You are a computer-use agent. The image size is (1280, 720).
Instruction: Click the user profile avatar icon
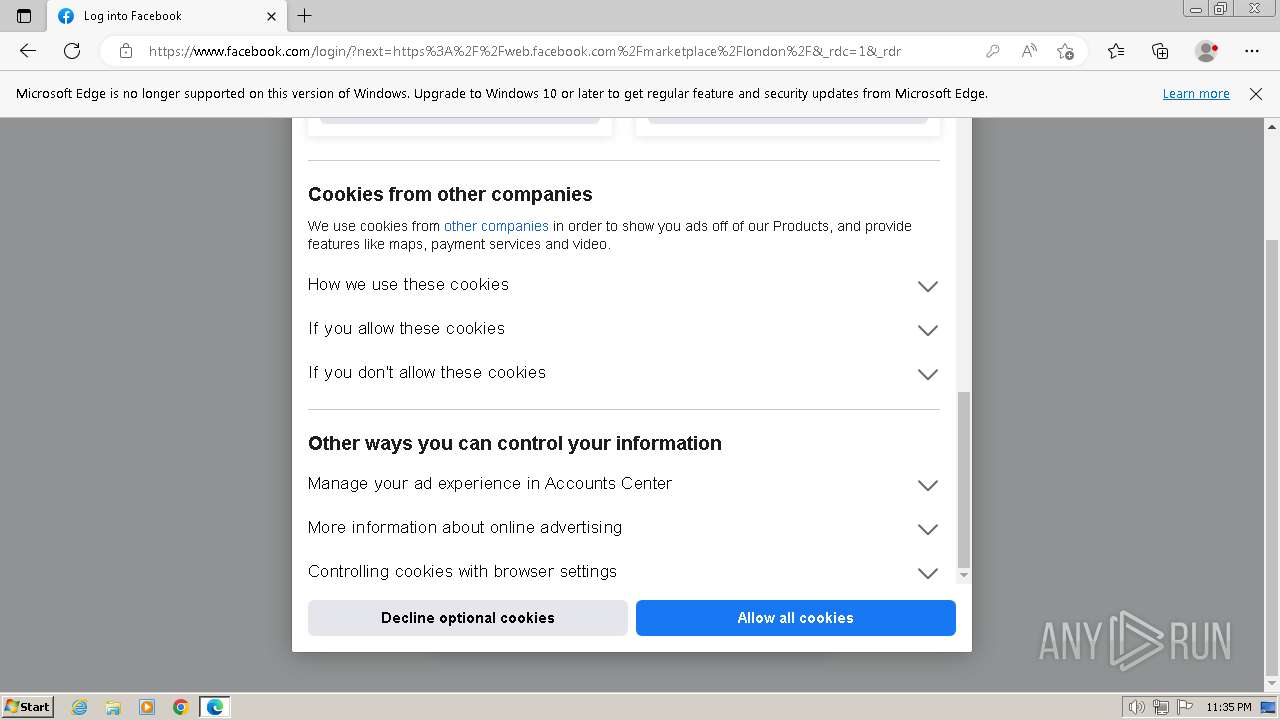pyautogui.click(x=1206, y=51)
